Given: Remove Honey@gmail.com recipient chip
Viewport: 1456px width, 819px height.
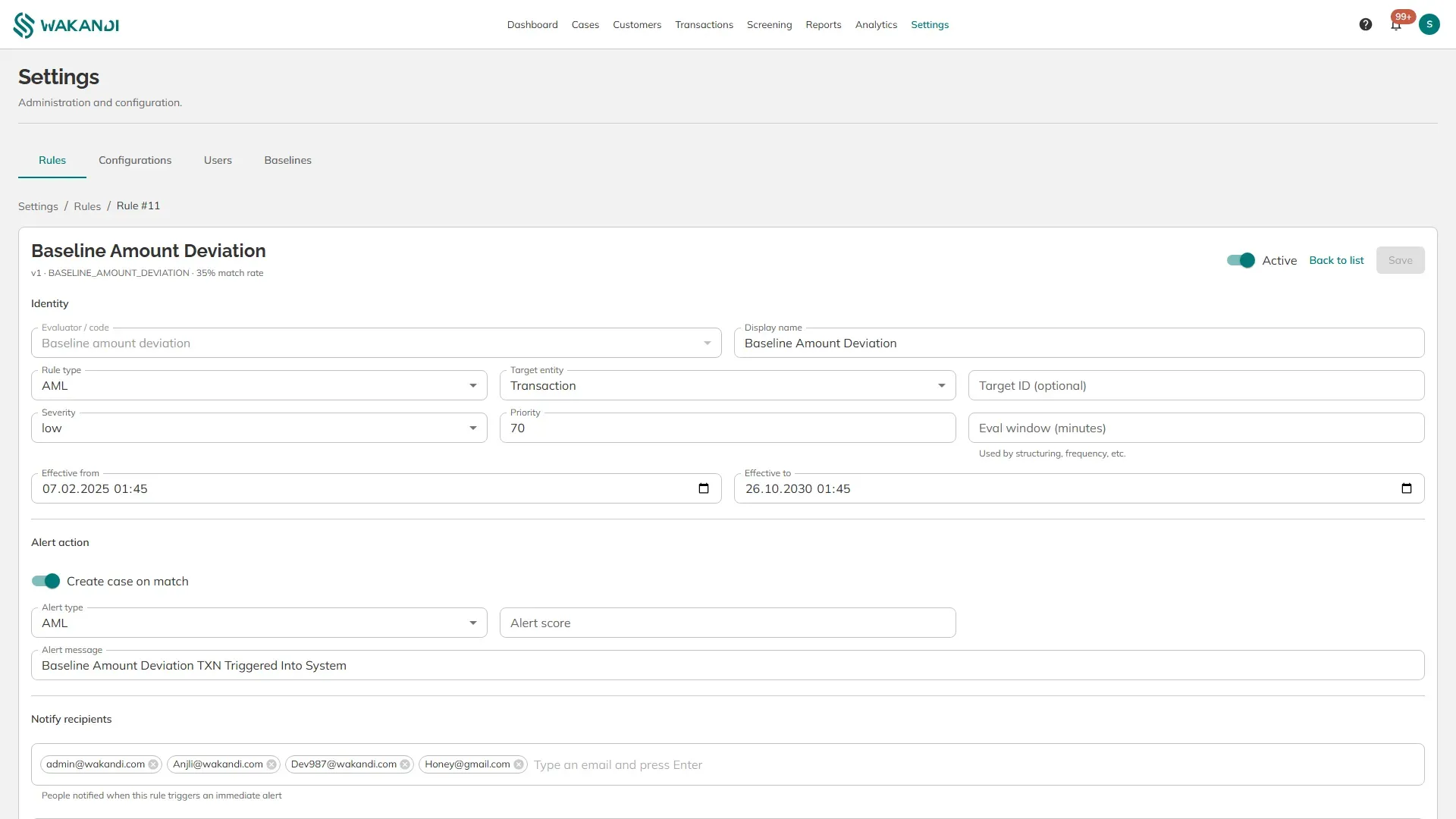Looking at the screenshot, I should [x=519, y=764].
